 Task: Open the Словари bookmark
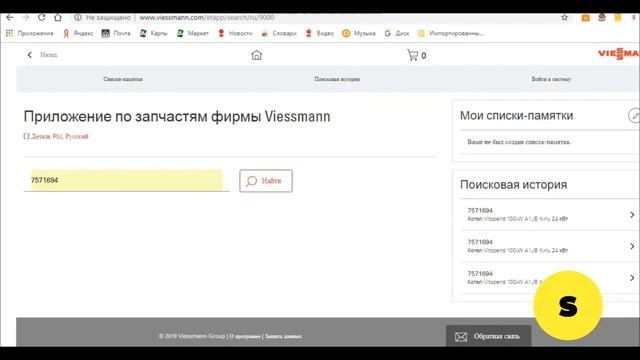(279, 33)
